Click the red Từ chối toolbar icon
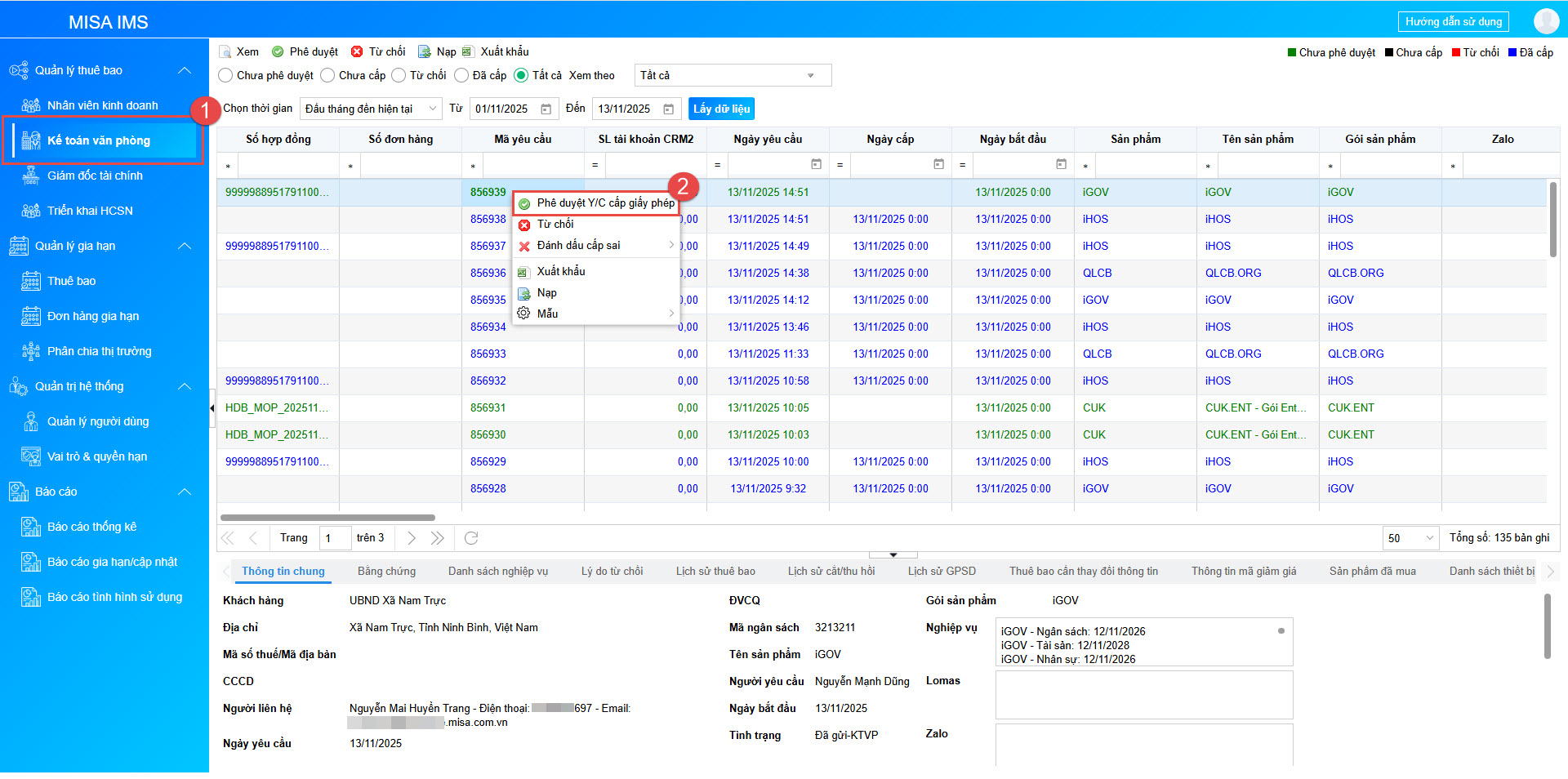 (357, 51)
